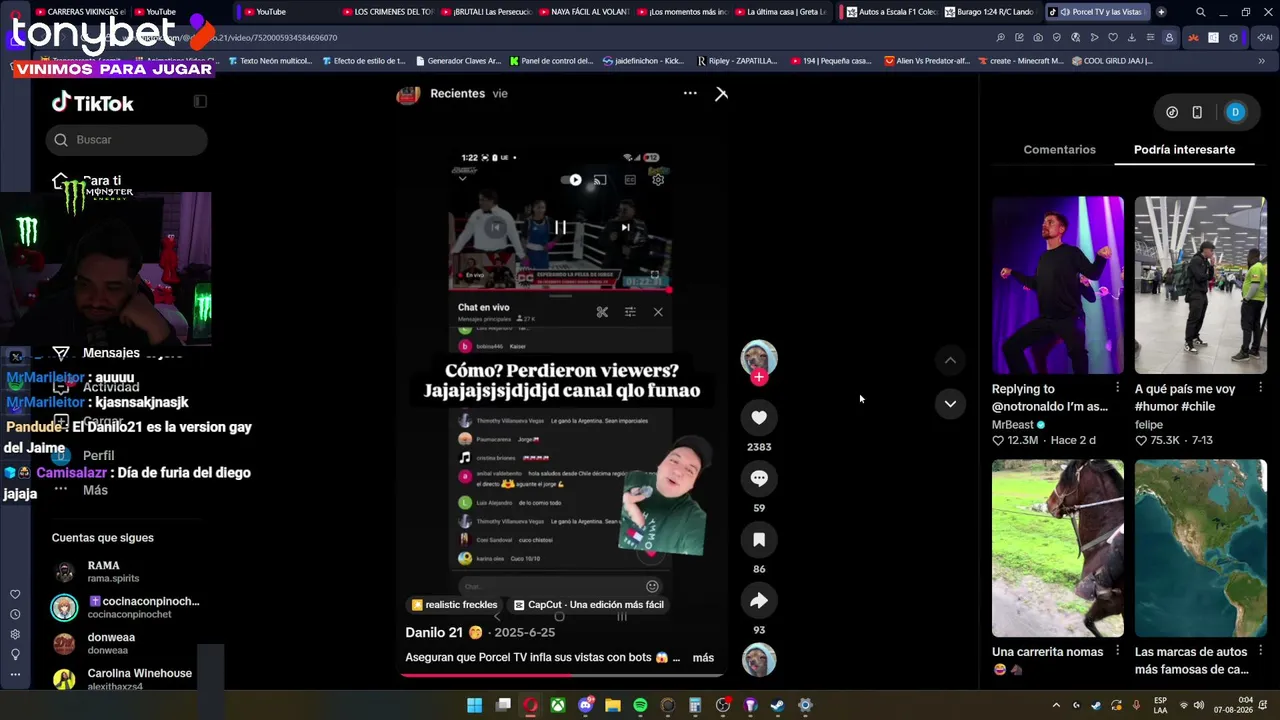Image resolution: width=1280 pixels, height=720 pixels.
Task: Open Windows Start menu
Action: tap(475, 705)
